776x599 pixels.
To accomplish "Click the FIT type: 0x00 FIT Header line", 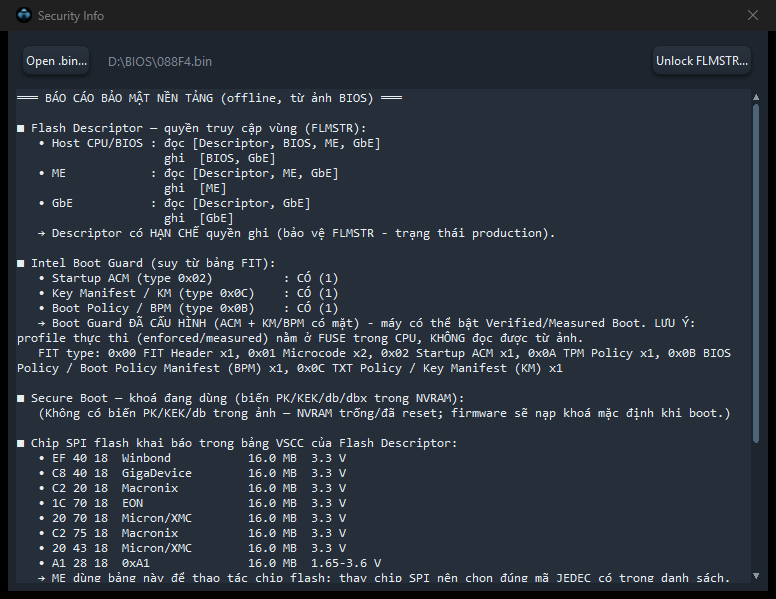I will 385,353.
